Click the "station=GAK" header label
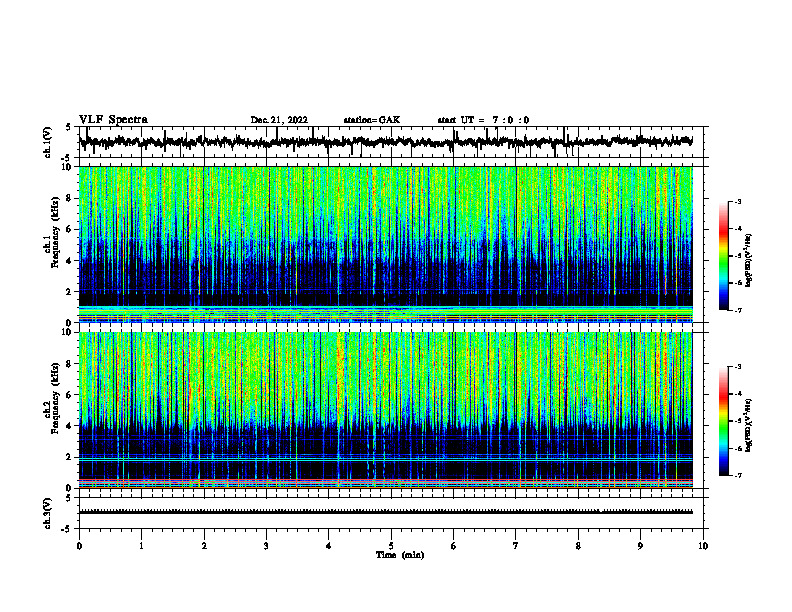Viewport: 792px width, 612px height. coord(372,120)
